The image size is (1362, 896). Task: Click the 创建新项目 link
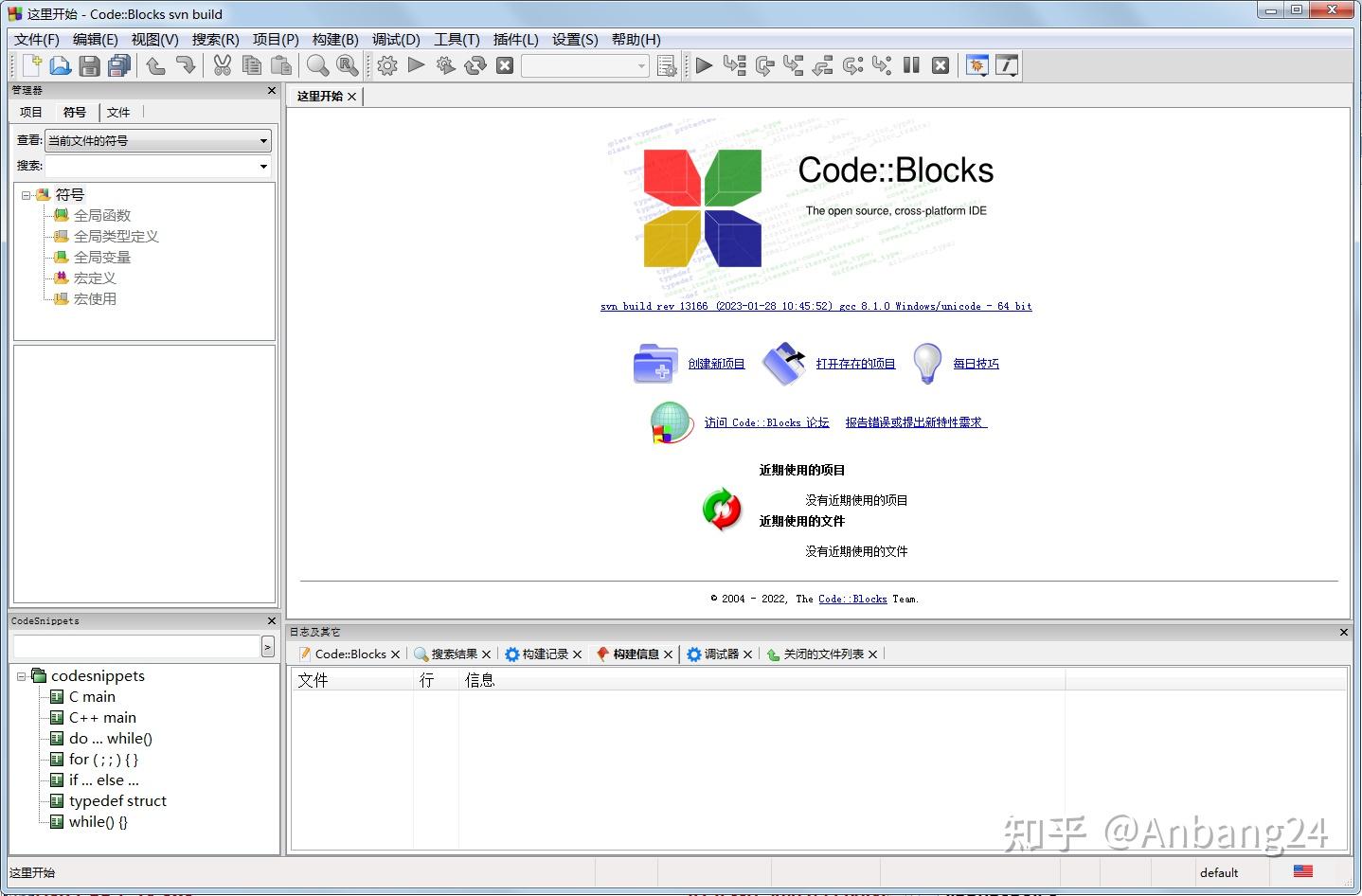coord(716,363)
